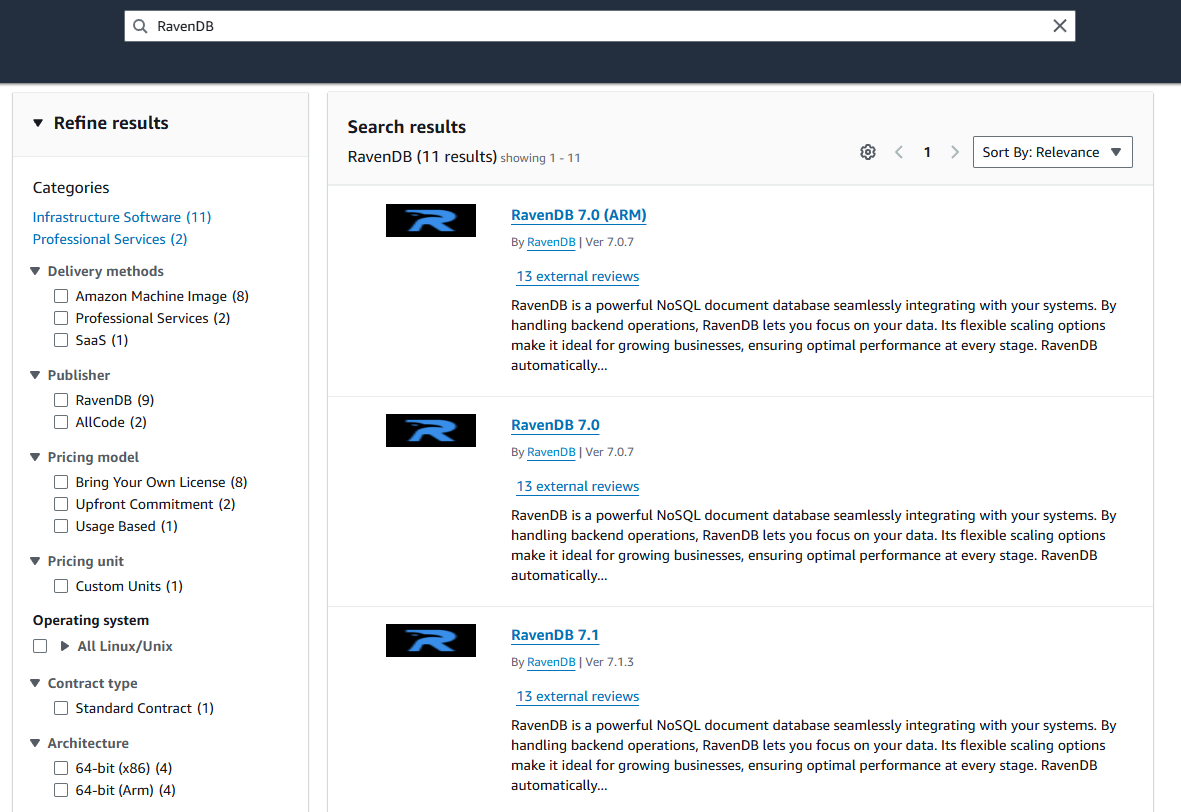Click the 'Categories' heading

coord(71,188)
